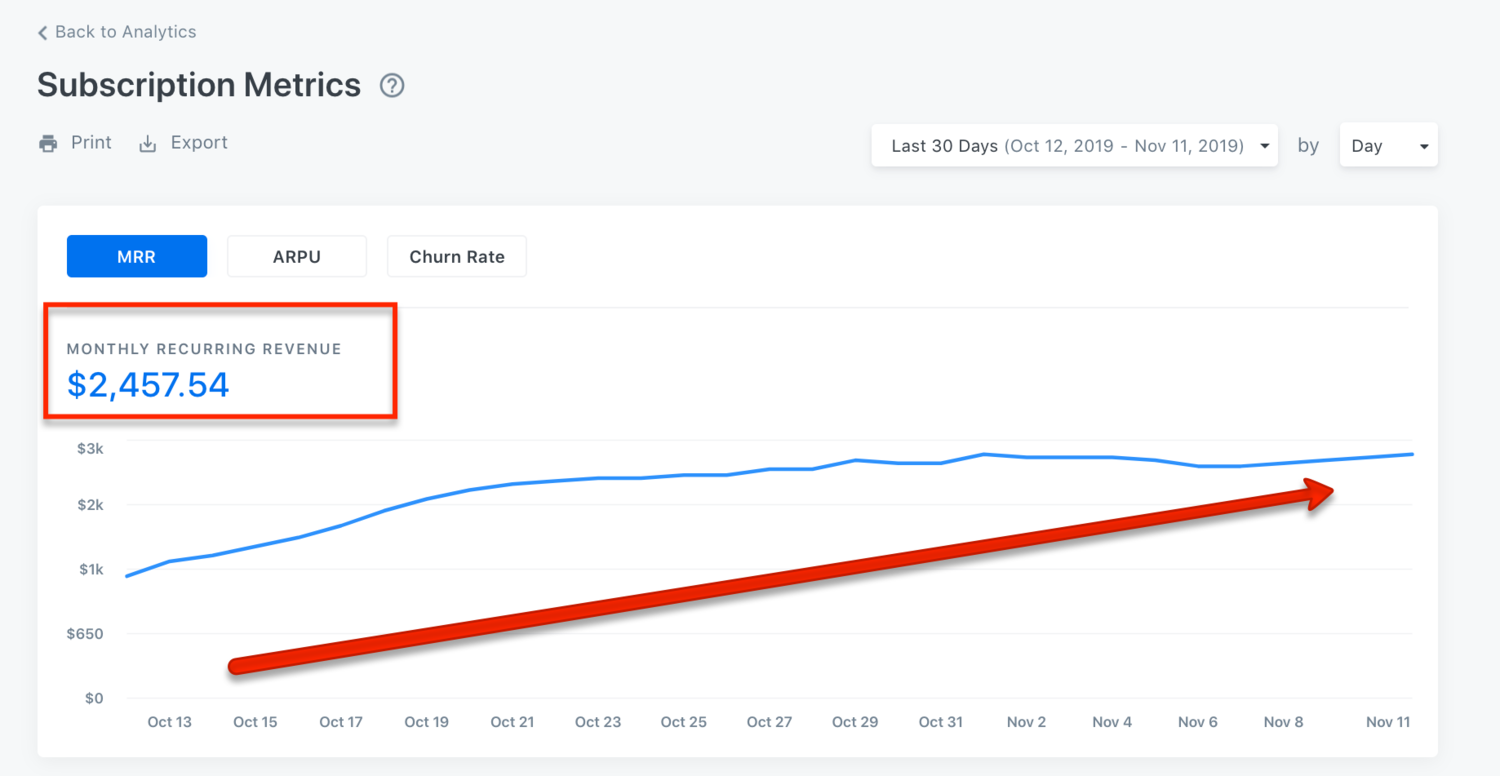This screenshot has height=776, width=1500.
Task: Open the Last 30 Days date range dropdown
Action: tap(1066, 146)
